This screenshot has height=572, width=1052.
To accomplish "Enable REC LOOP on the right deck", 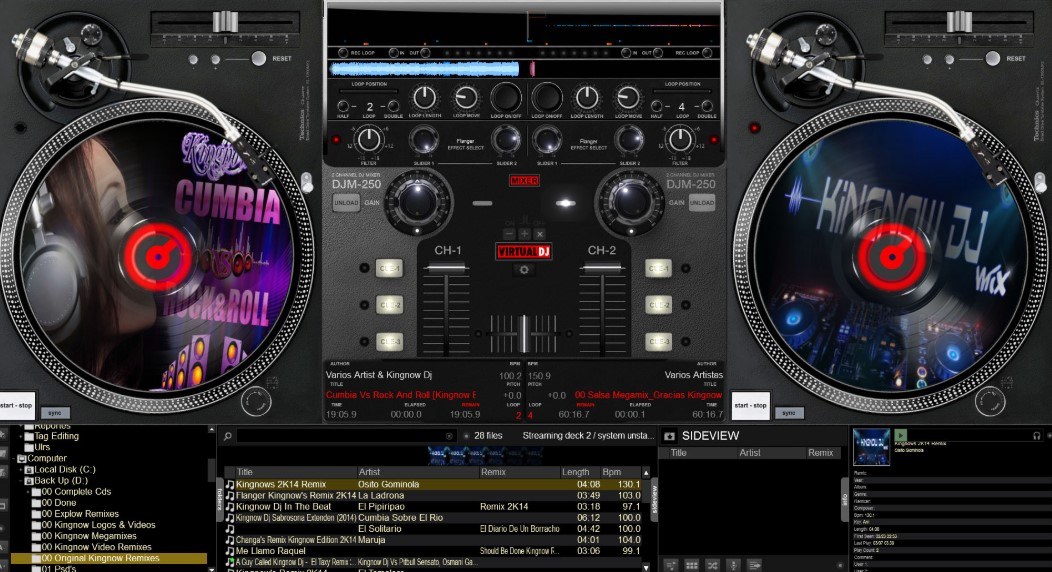I will (x=706, y=52).
